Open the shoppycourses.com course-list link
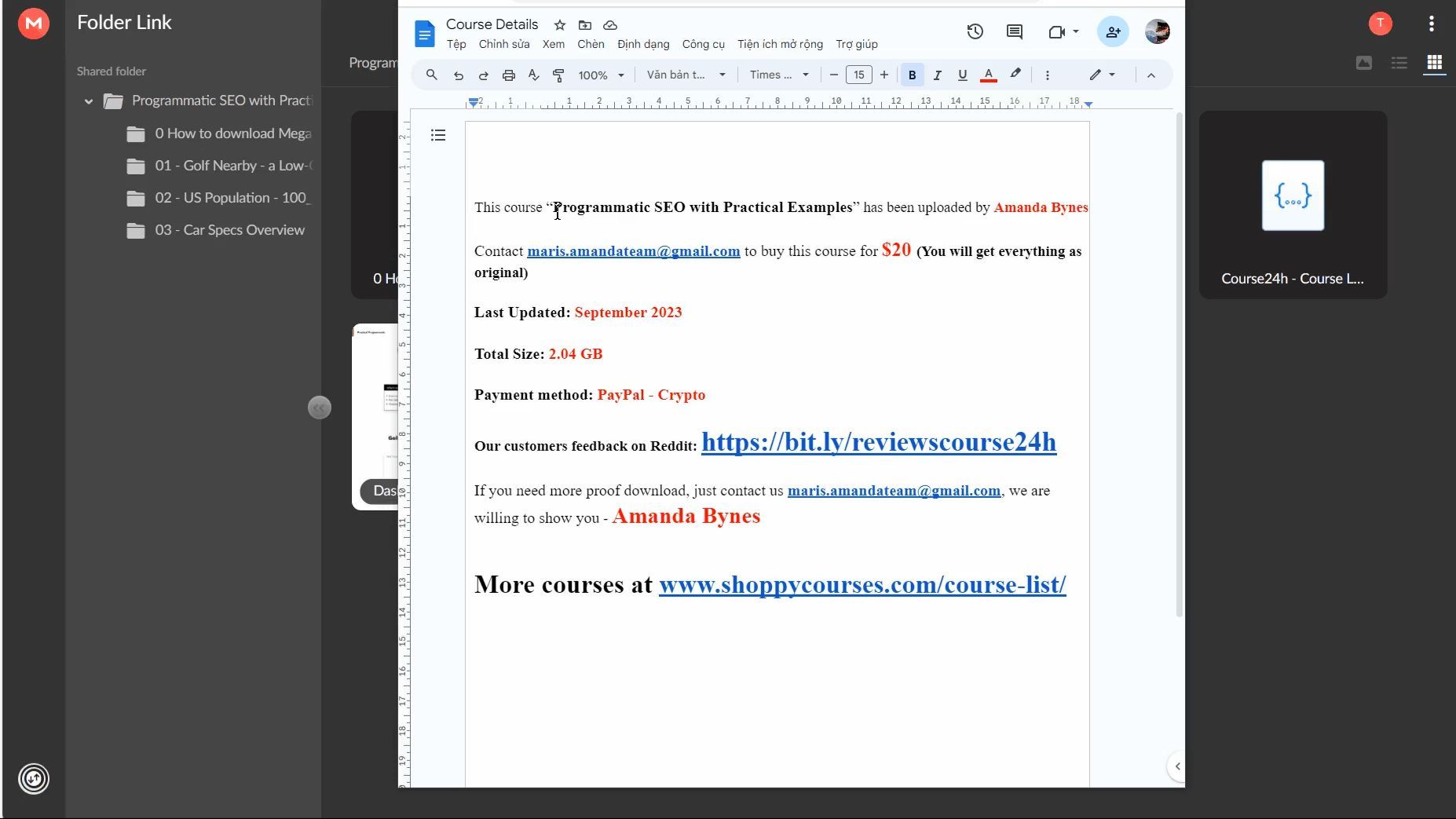The image size is (1456, 819). click(x=862, y=585)
